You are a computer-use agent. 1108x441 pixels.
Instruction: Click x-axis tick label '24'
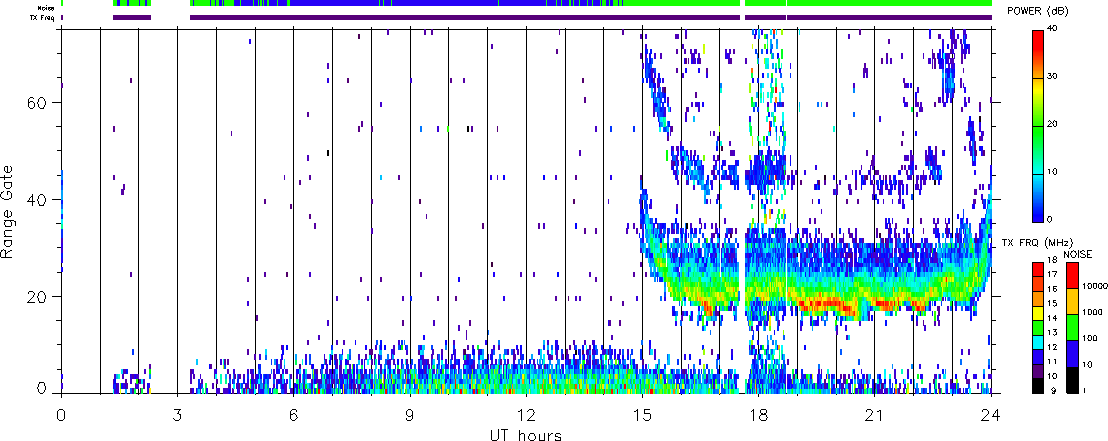(x=991, y=414)
